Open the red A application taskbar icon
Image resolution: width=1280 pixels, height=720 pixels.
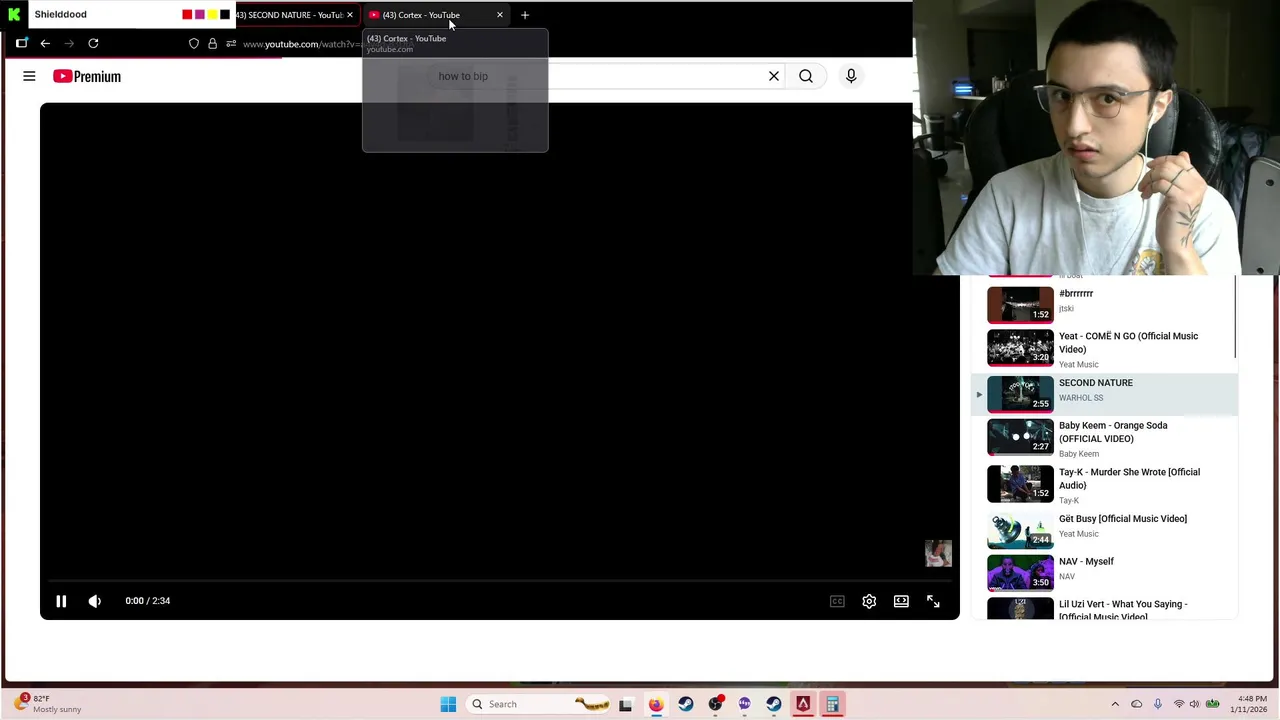pyautogui.click(x=803, y=704)
